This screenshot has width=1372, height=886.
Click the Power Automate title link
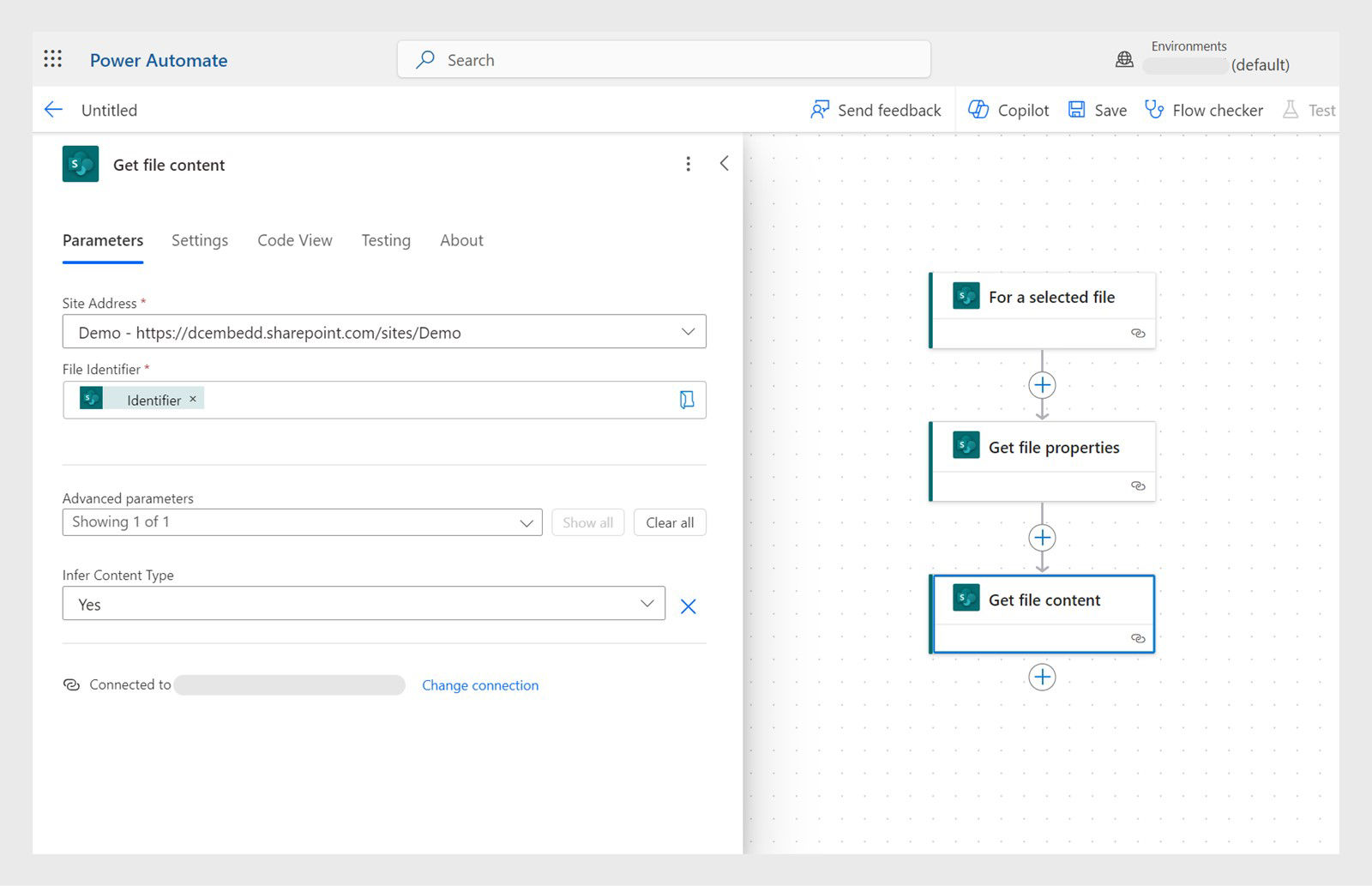159,60
